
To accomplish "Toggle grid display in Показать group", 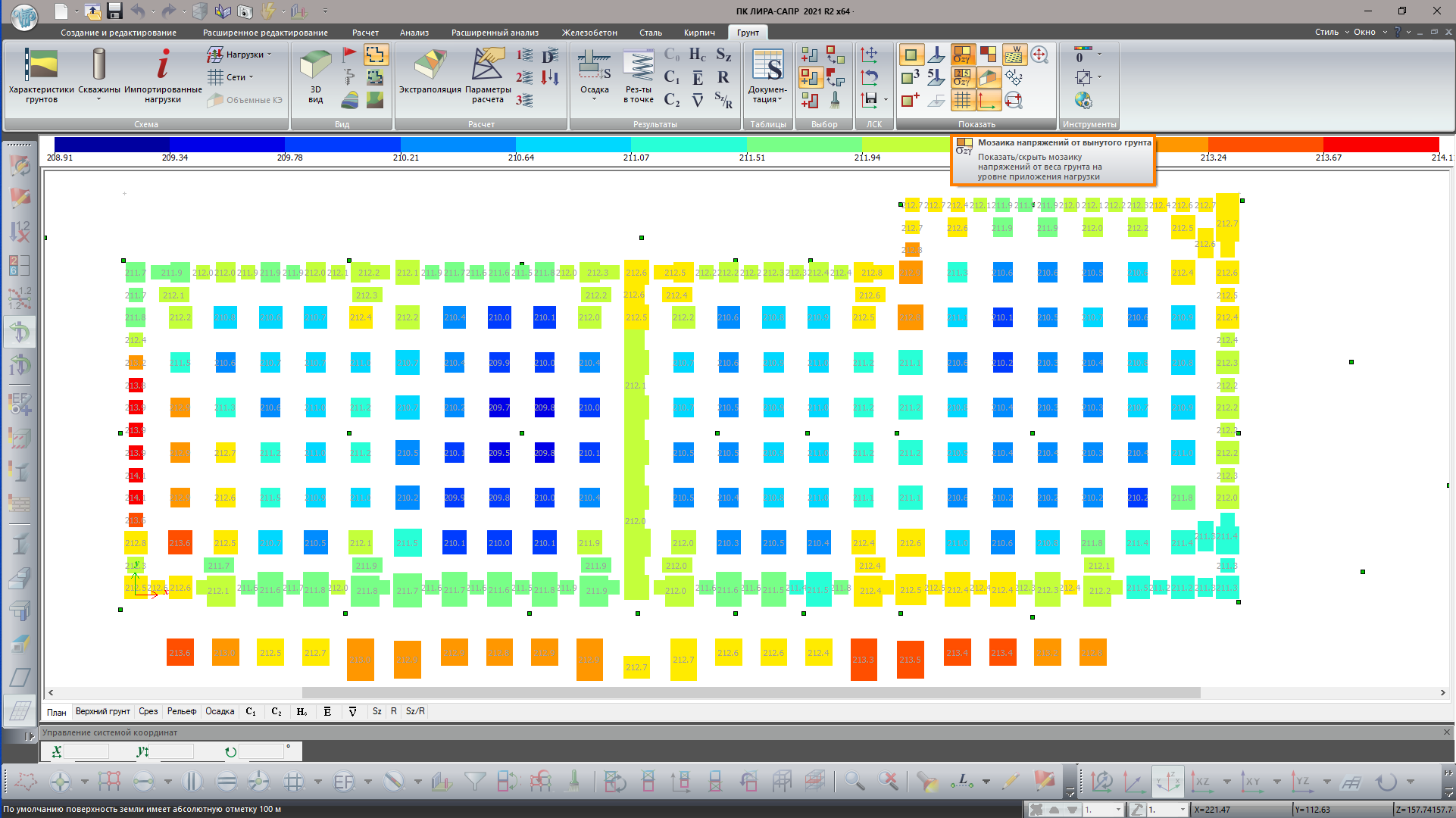I will click(x=962, y=100).
